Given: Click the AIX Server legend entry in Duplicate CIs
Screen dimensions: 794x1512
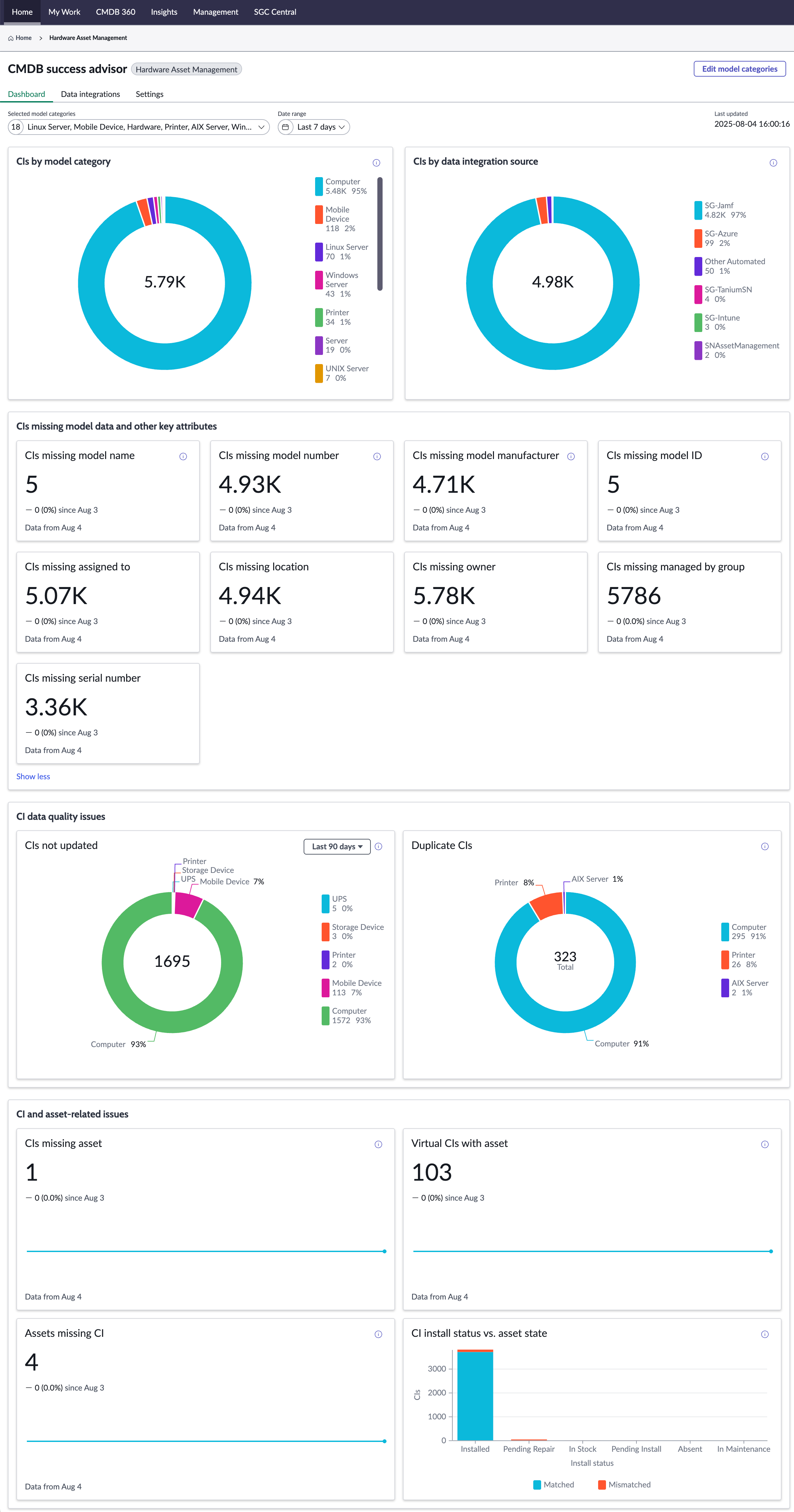Looking at the screenshot, I should point(745,988).
